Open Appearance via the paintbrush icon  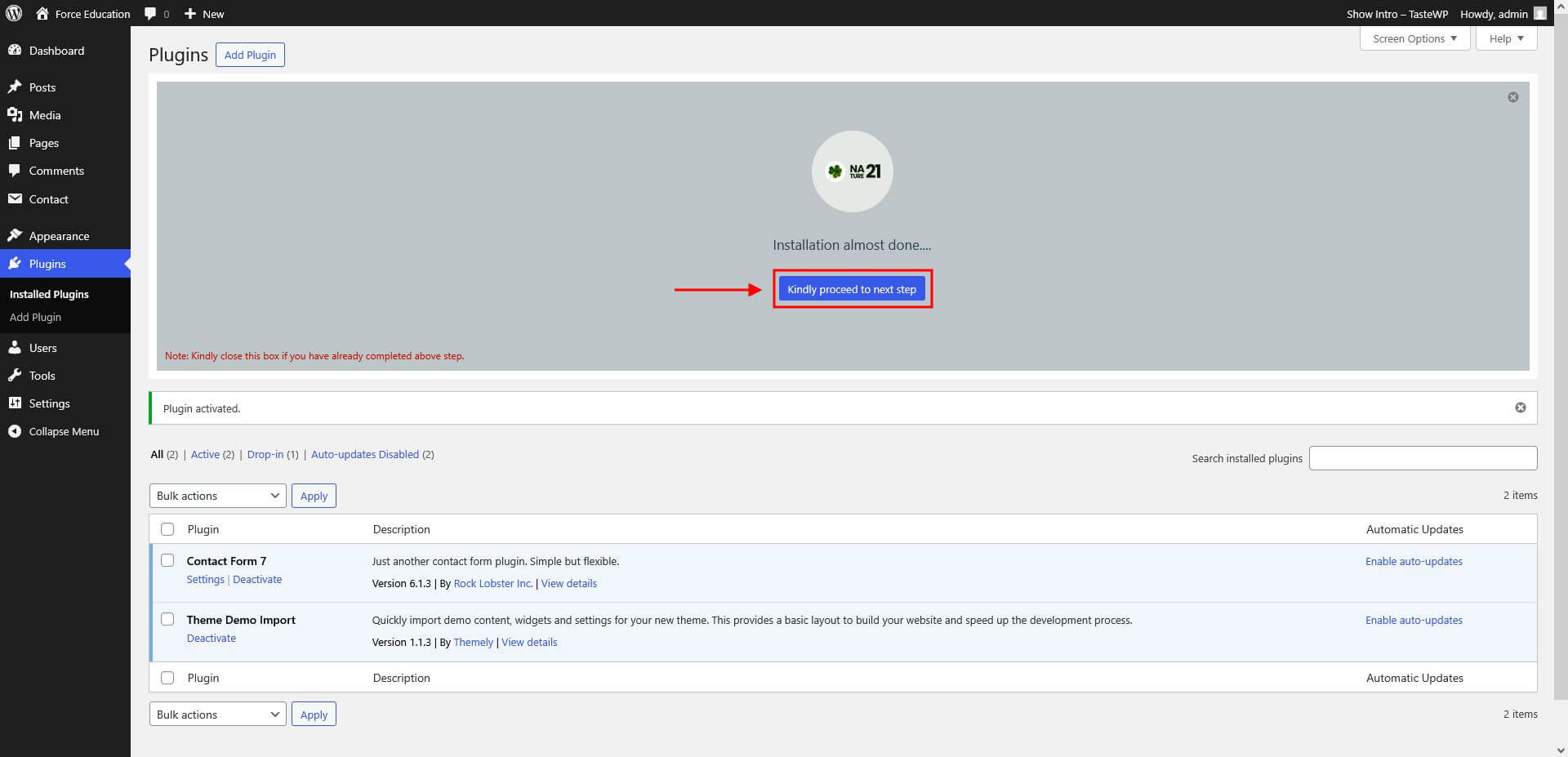tap(15, 236)
